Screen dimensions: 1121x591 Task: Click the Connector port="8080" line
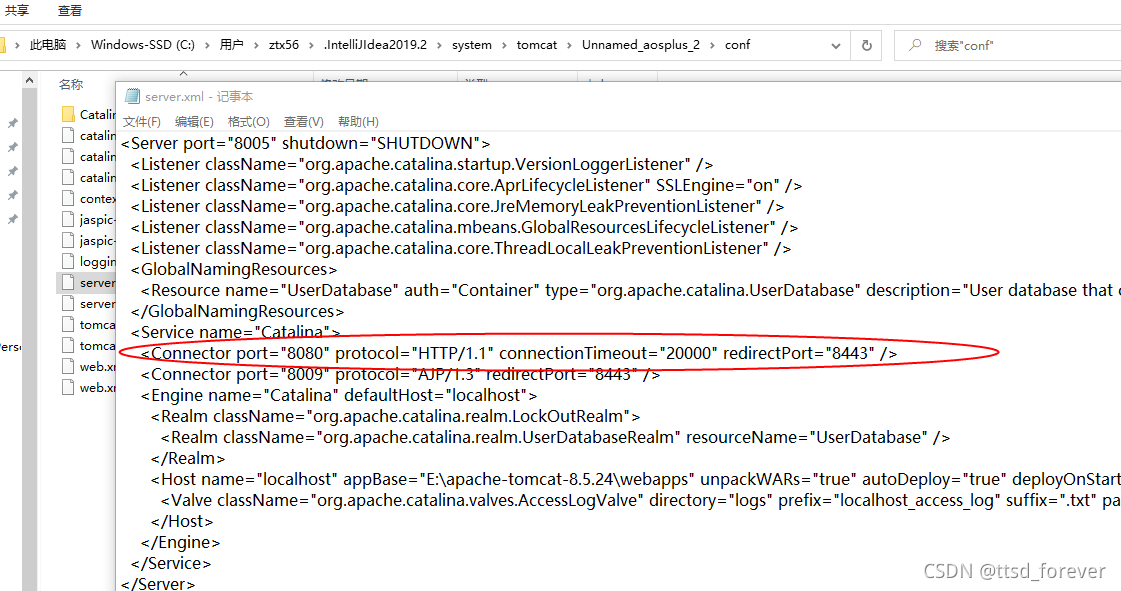click(519, 353)
